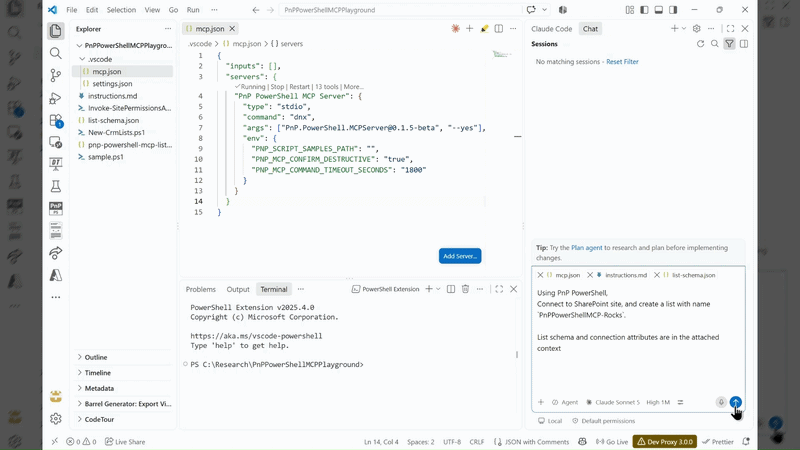The height and width of the screenshot is (450, 800).
Task: Open the Azure view in activity bar
Action: point(56,276)
